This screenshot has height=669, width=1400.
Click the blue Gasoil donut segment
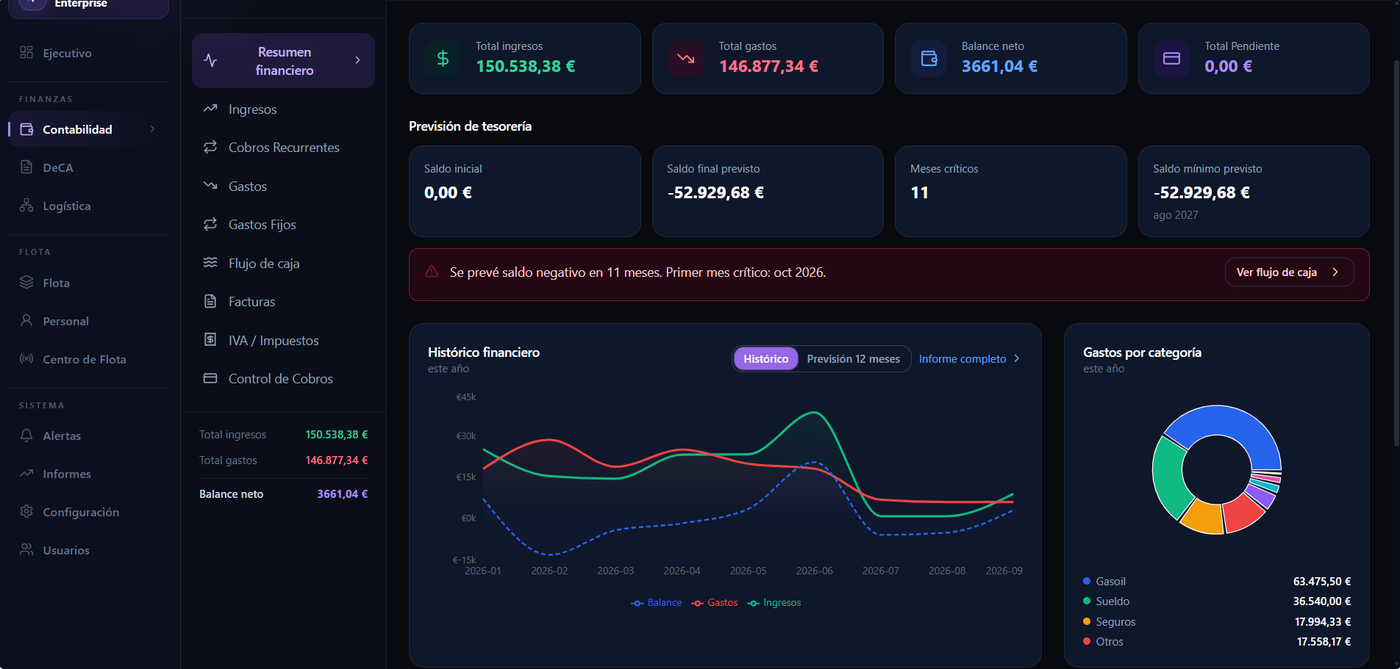click(x=1230, y=427)
